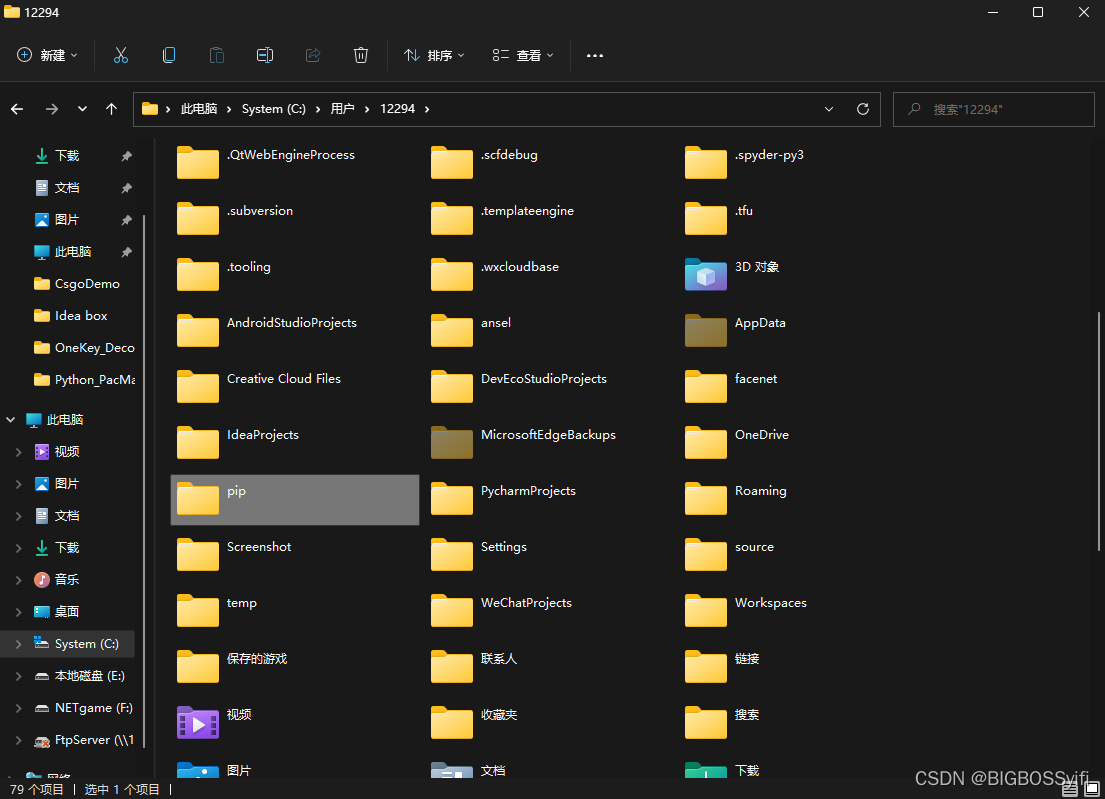Open the 排序 sort dropdown
The image size is (1105, 799).
433,55
